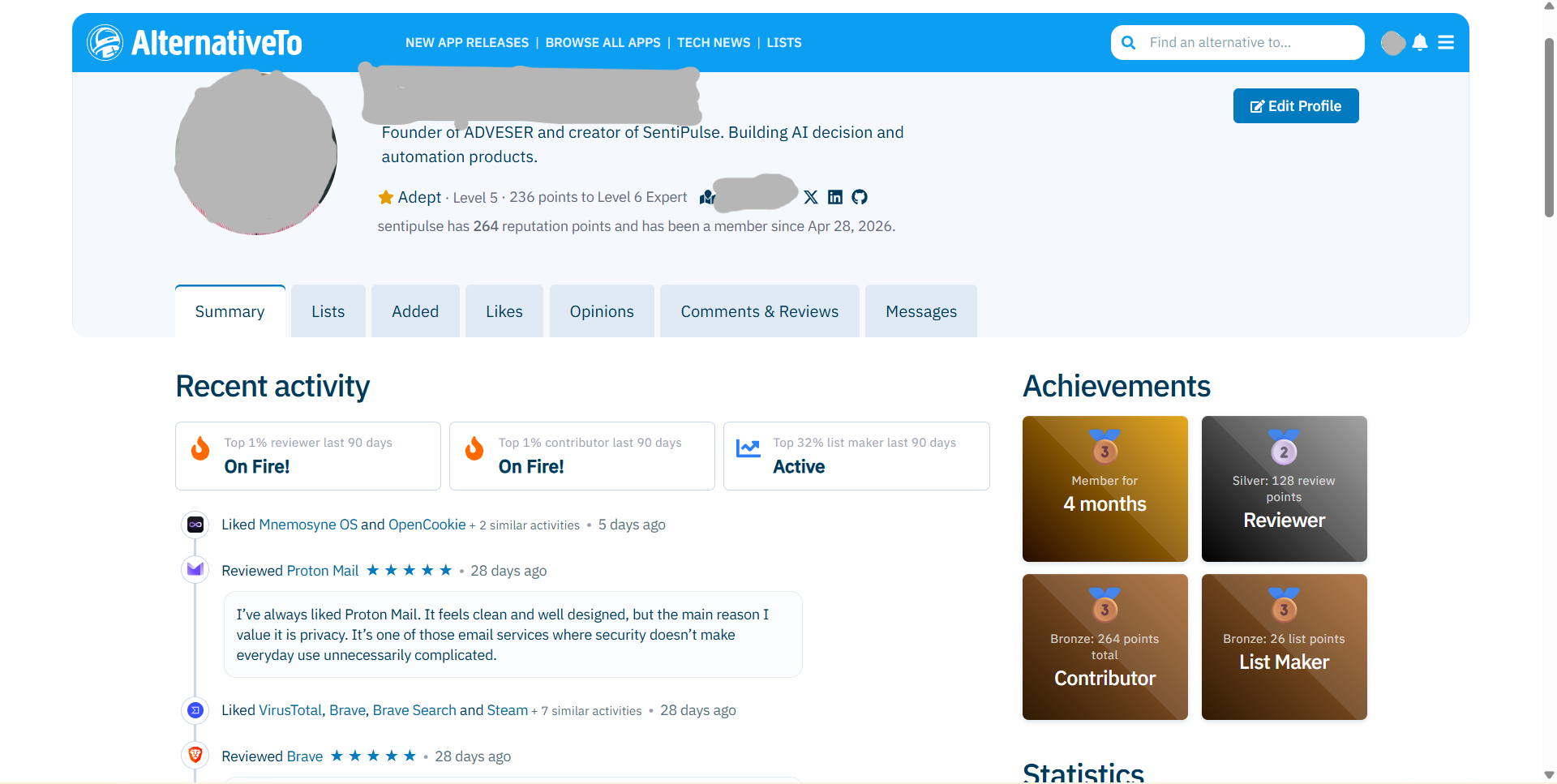Click the Proton Mail activity icon
1557x784 pixels.
pyautogui.click(x=195, y=570)
